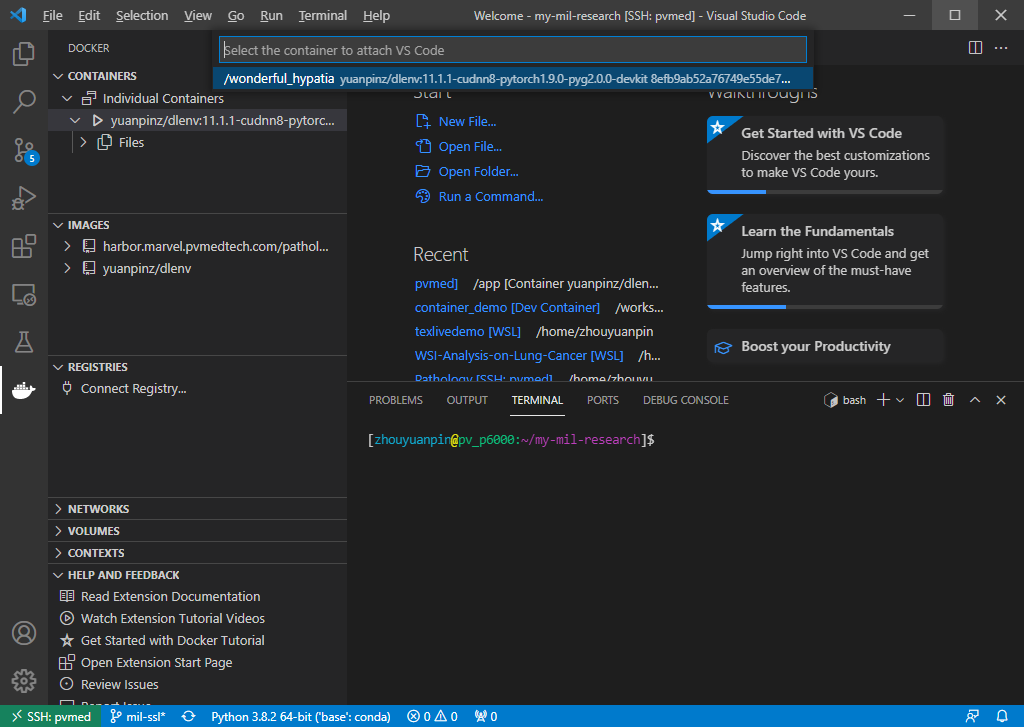Screen dimensions: 1024x727
Task: Open the Selection menu
Action: 142,15
